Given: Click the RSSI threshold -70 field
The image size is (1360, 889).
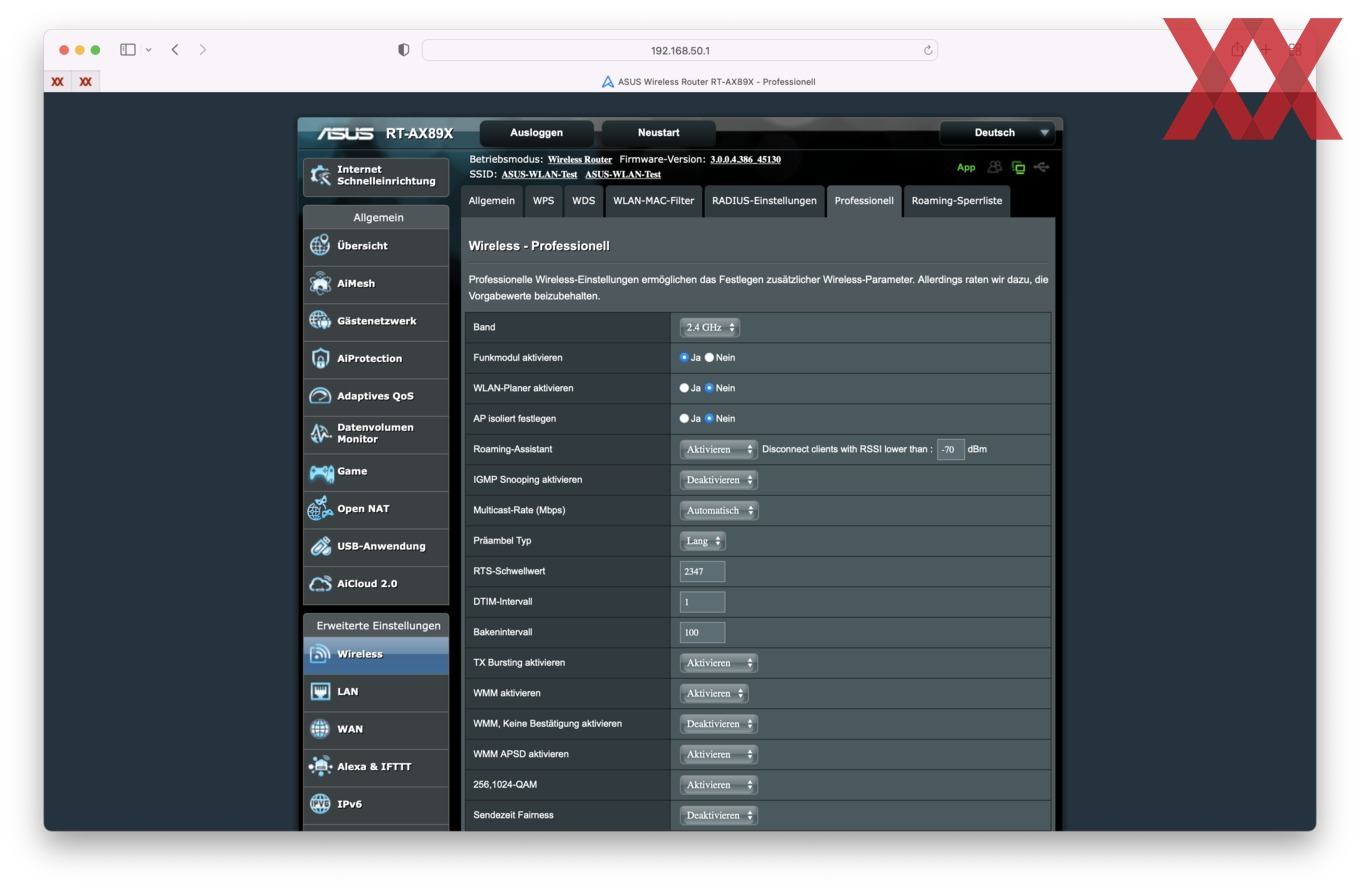Looking at the screenshot, I should pos(951,449).
